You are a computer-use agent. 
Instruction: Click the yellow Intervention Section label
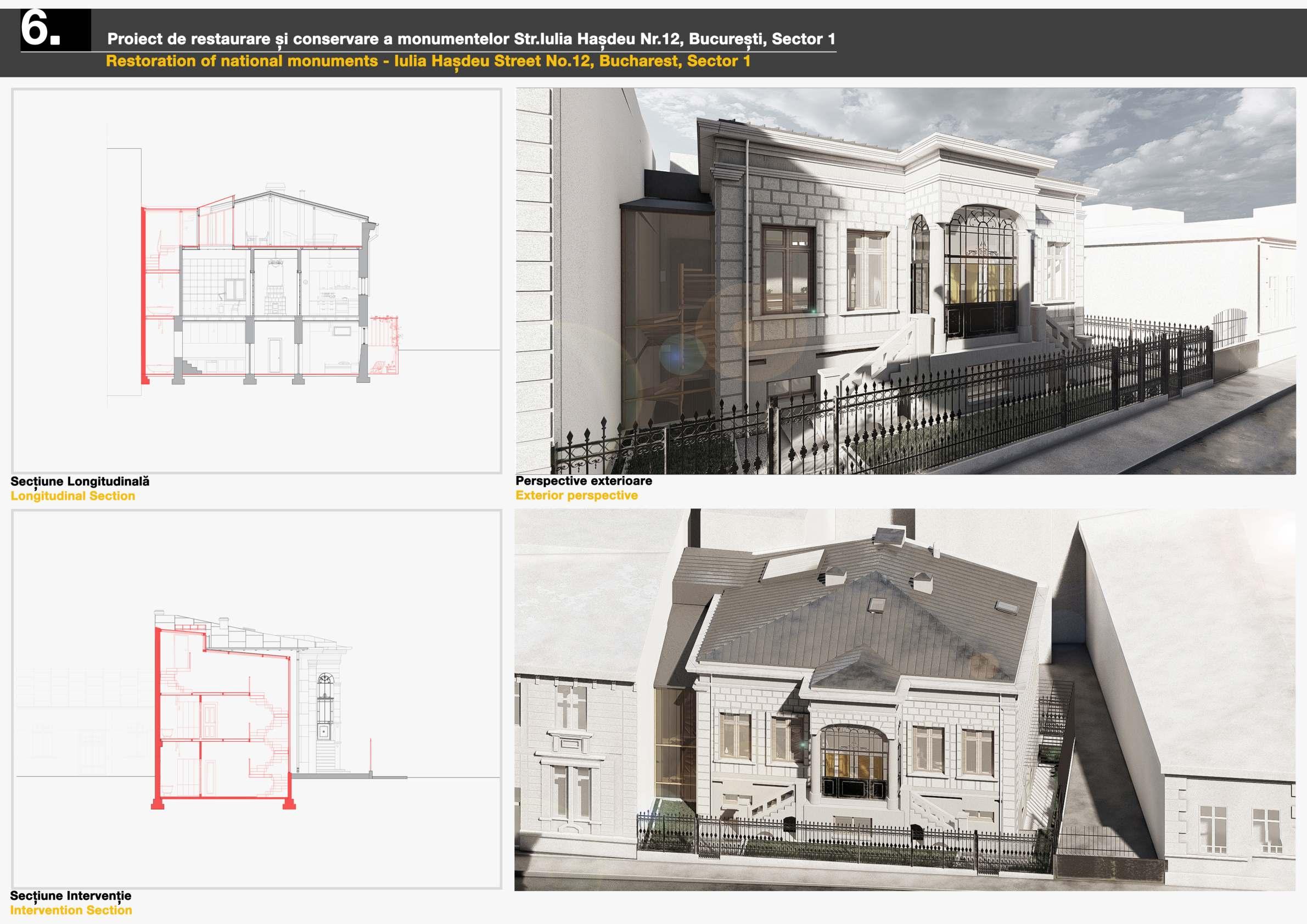pyautogui.click(x=71, y=910)
